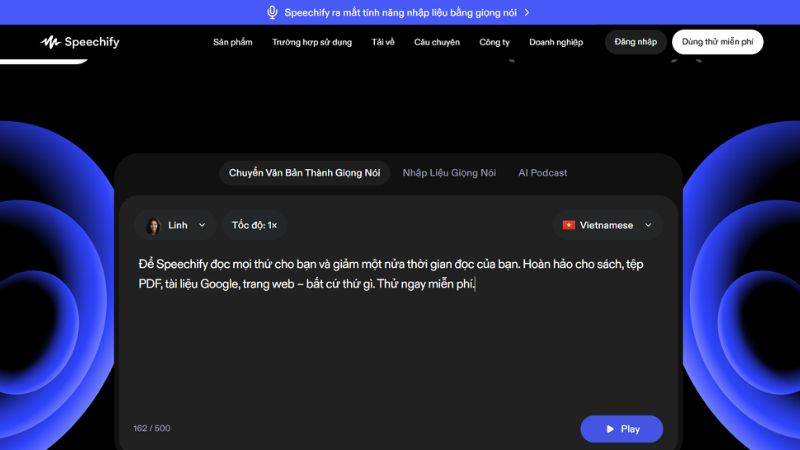Click the arrow chevron in the announcement banner

pos(527,12)
